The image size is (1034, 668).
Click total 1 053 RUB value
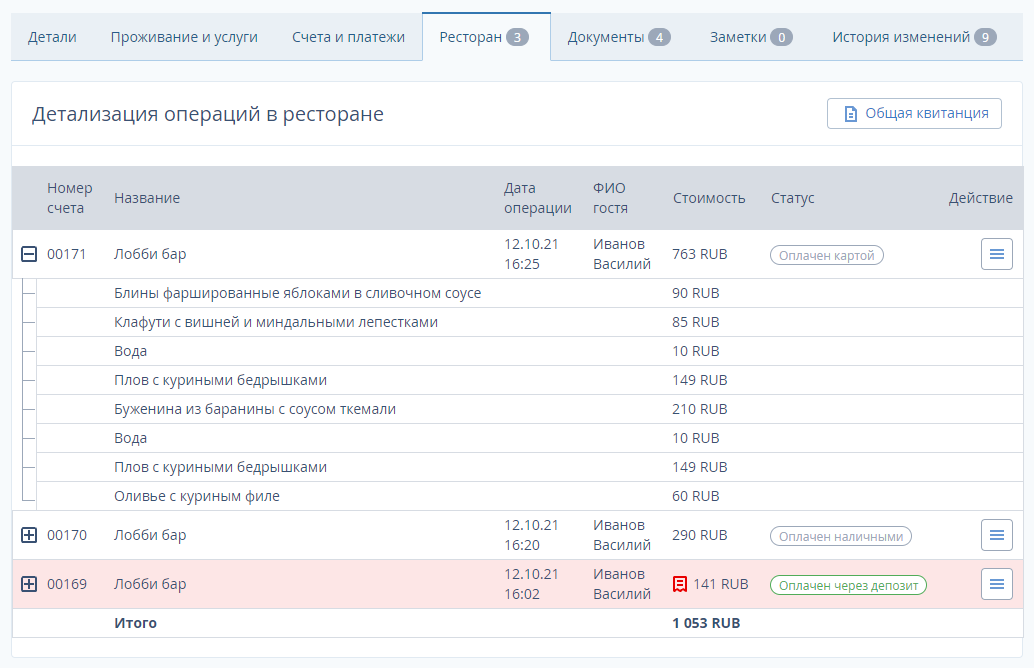point(706,623)
